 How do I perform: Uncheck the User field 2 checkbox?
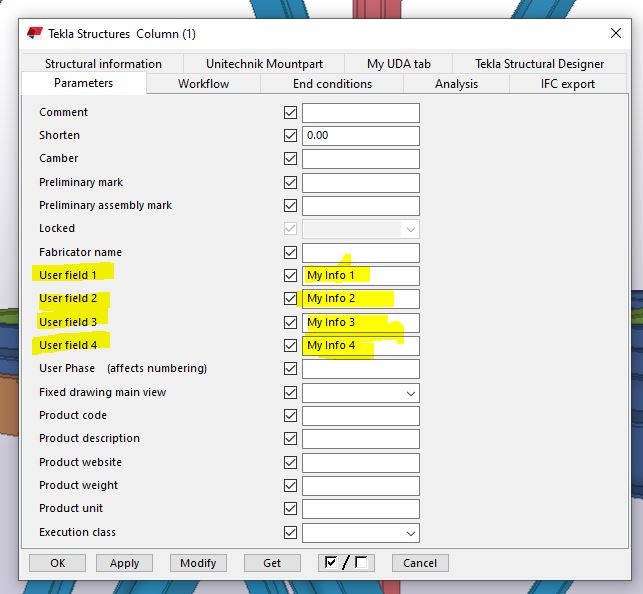[290, 298]
